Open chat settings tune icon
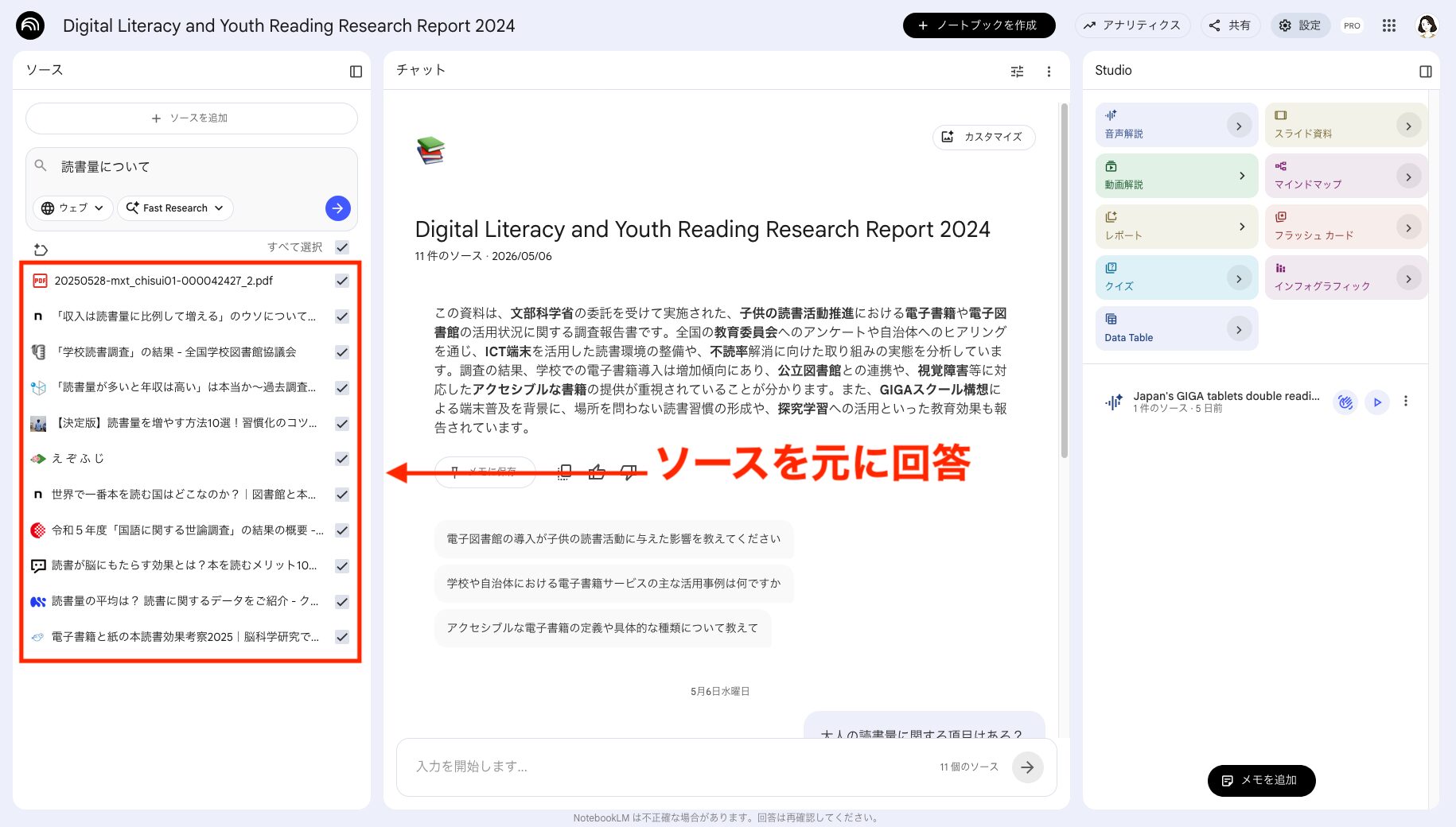This screenshot has height=827, width=1456. click(1017, 72)
